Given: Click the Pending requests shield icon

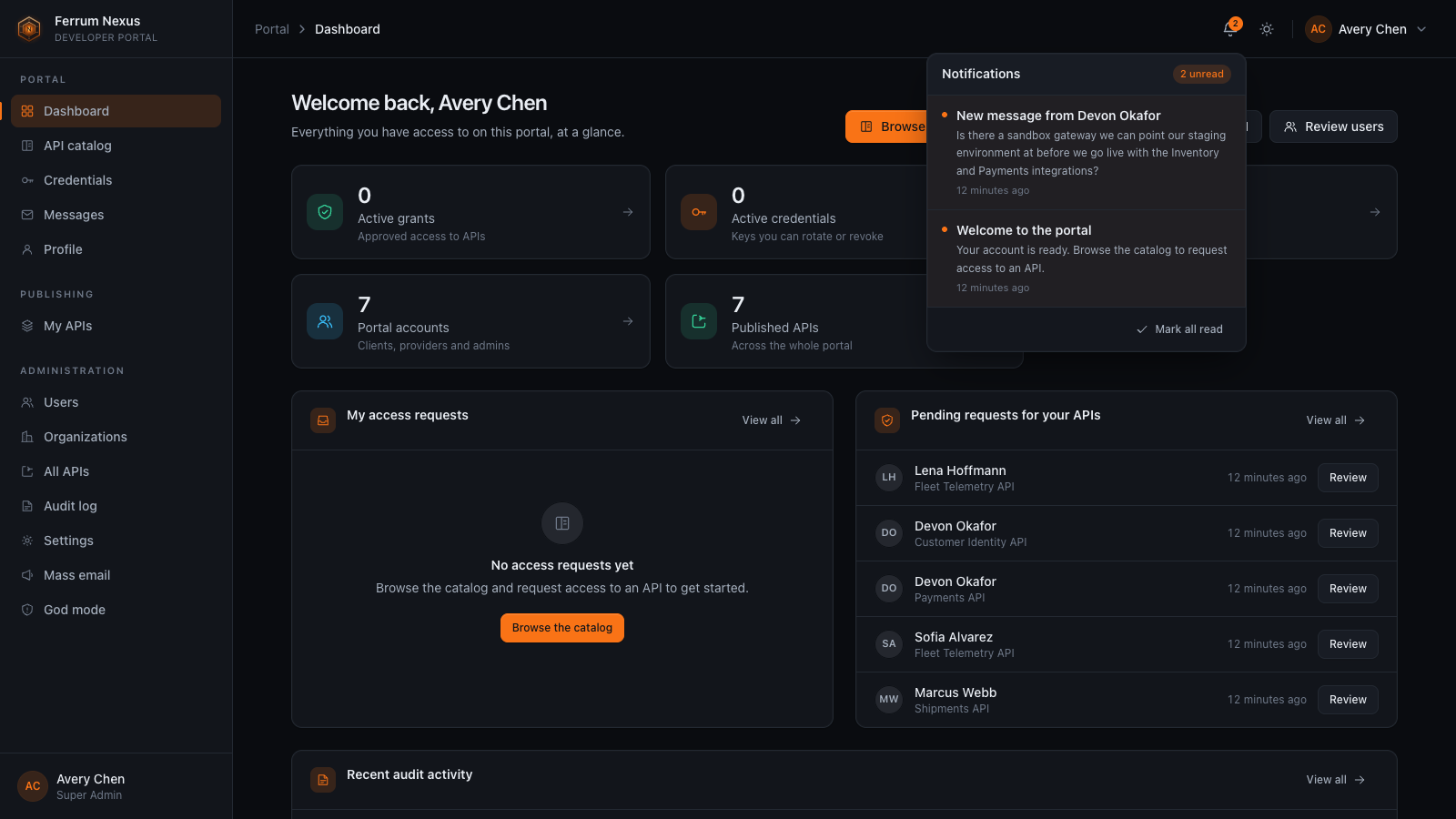Looking at the screenshot, I should pyautogui.click(x=887, y=420).
